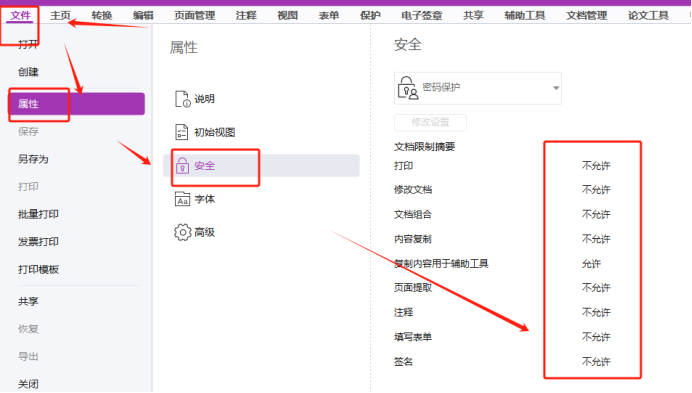The width and height of the screenshot is (692, 393).
Task: Click the 说明 document info icon
Action: [x=183, y=99]
